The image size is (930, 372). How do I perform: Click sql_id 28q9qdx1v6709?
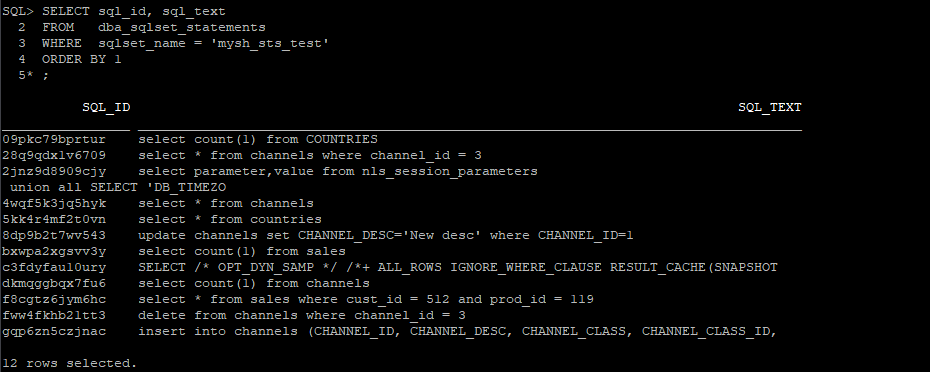click(54, 155)
